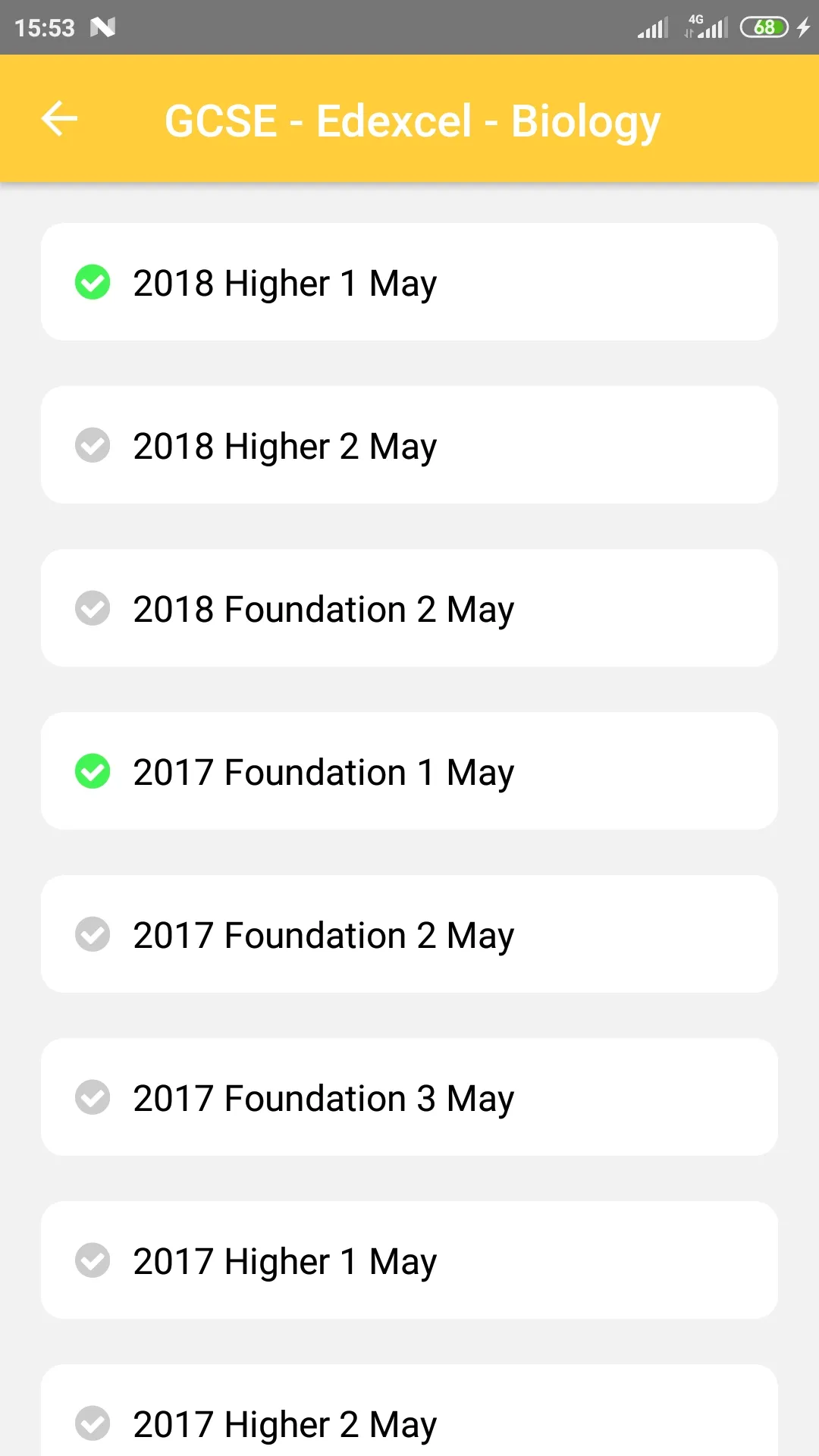
Task: Tap the back arrow icon
Action: click(x=59, y=119)
